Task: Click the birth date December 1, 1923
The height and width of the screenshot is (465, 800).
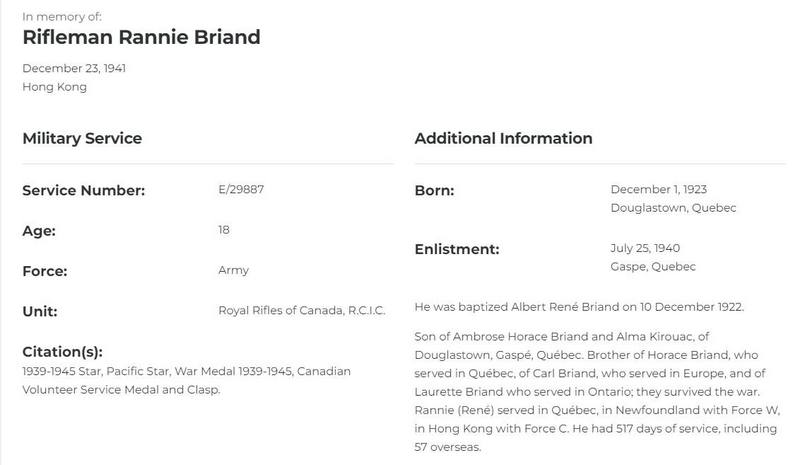Action: point(658,189)
